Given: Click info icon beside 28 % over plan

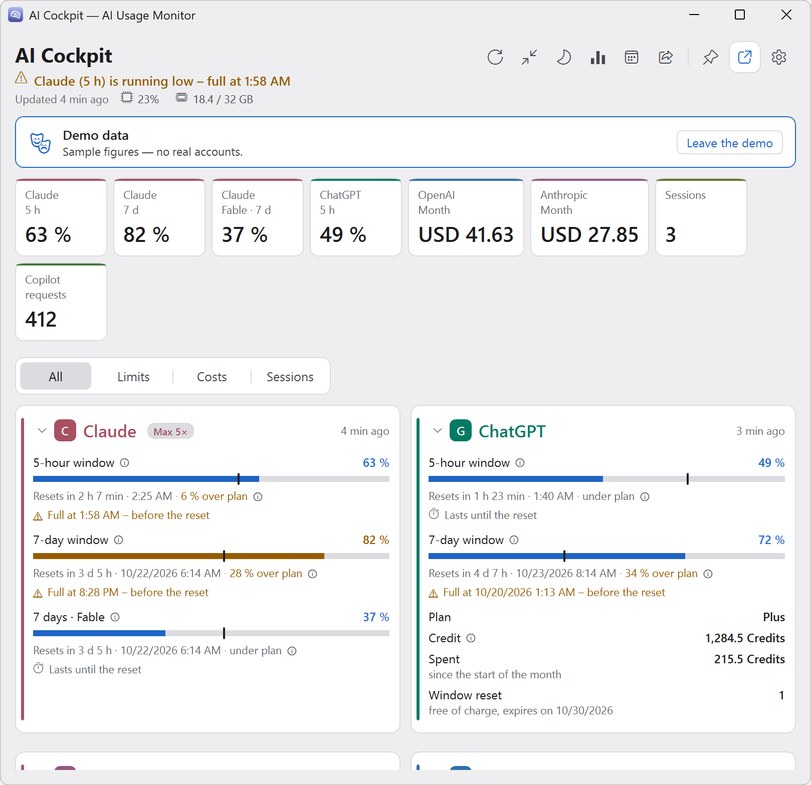Looking at the screenshot, I should (312, 573).
